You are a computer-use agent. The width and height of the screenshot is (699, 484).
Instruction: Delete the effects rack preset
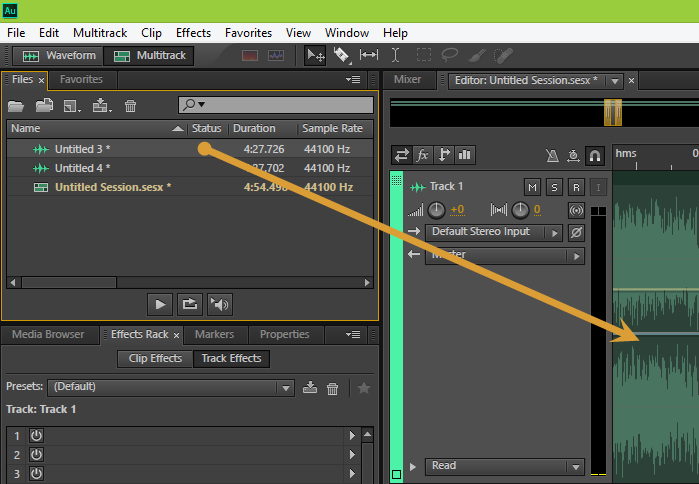333,388
